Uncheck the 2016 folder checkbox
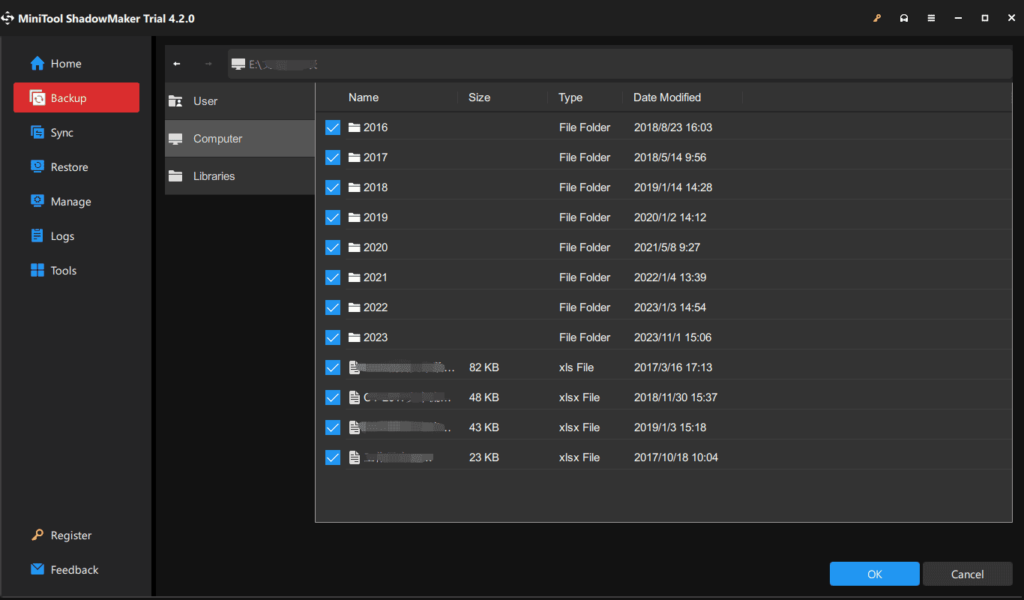The height and width of the screenshot is (600, 1024). (x=332, y=127)
